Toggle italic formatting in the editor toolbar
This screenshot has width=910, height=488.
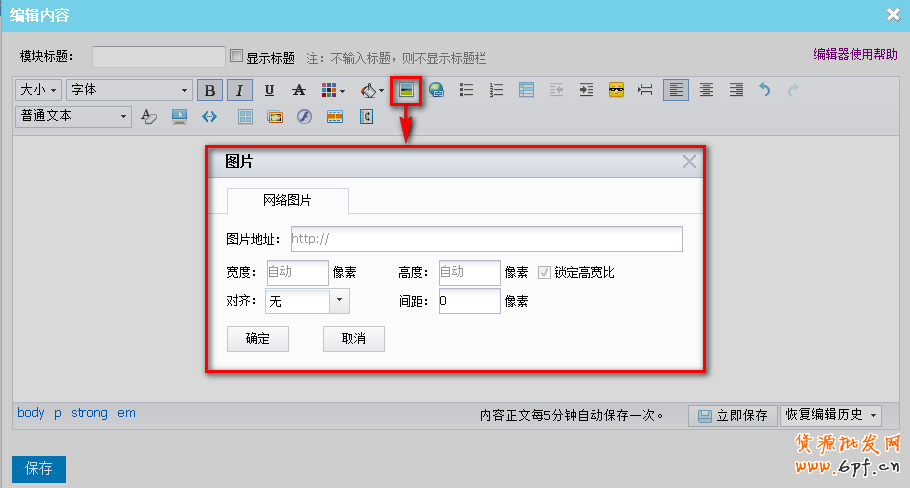[x=239, y=90]
